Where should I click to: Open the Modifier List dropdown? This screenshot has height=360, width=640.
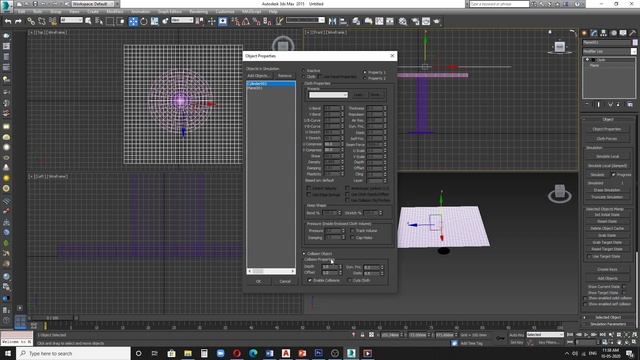point(609,51)
